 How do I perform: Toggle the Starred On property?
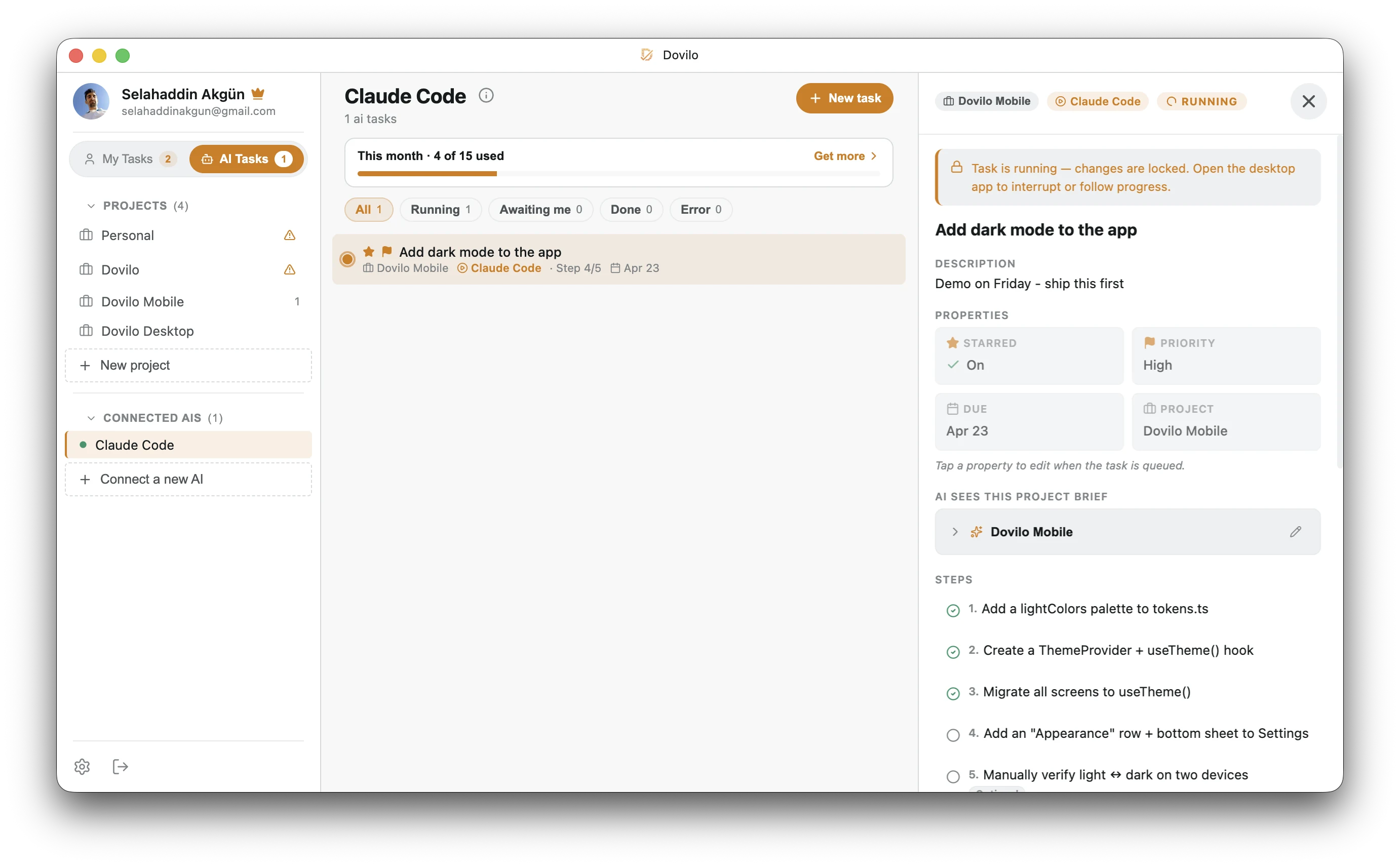[x=1029, y=356]
